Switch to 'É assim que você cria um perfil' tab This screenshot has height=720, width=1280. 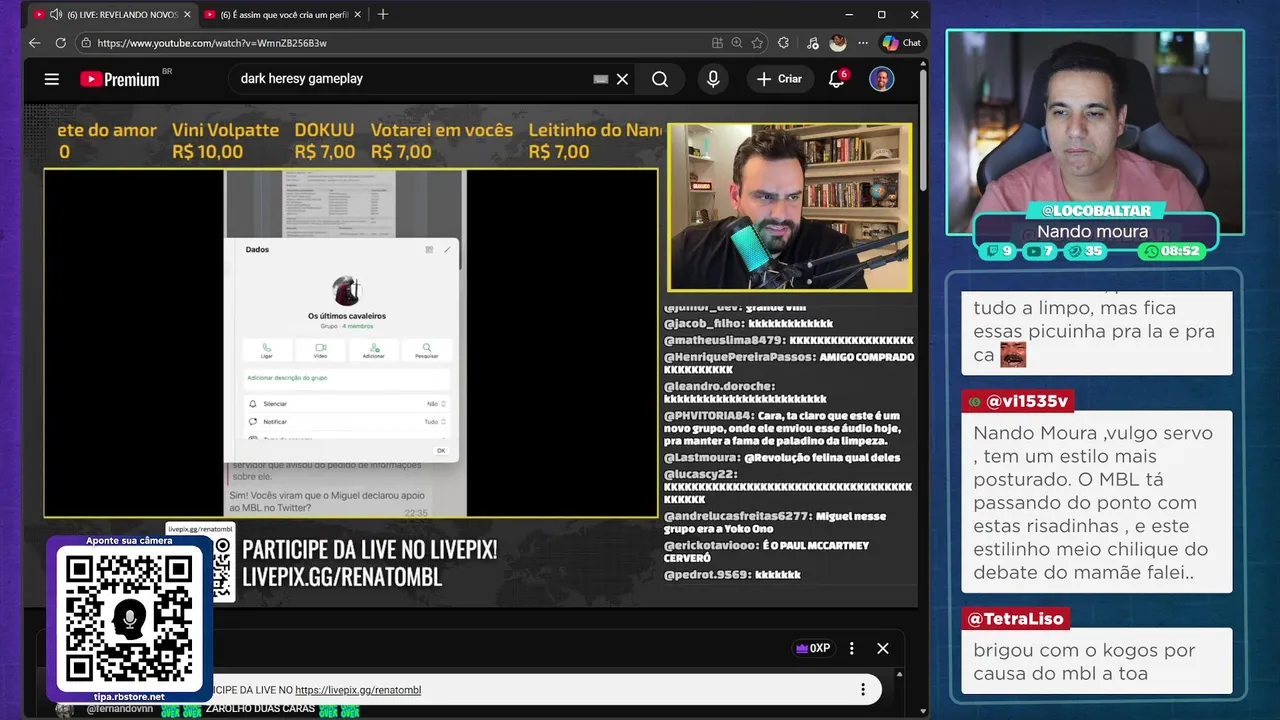coord(284,15)
